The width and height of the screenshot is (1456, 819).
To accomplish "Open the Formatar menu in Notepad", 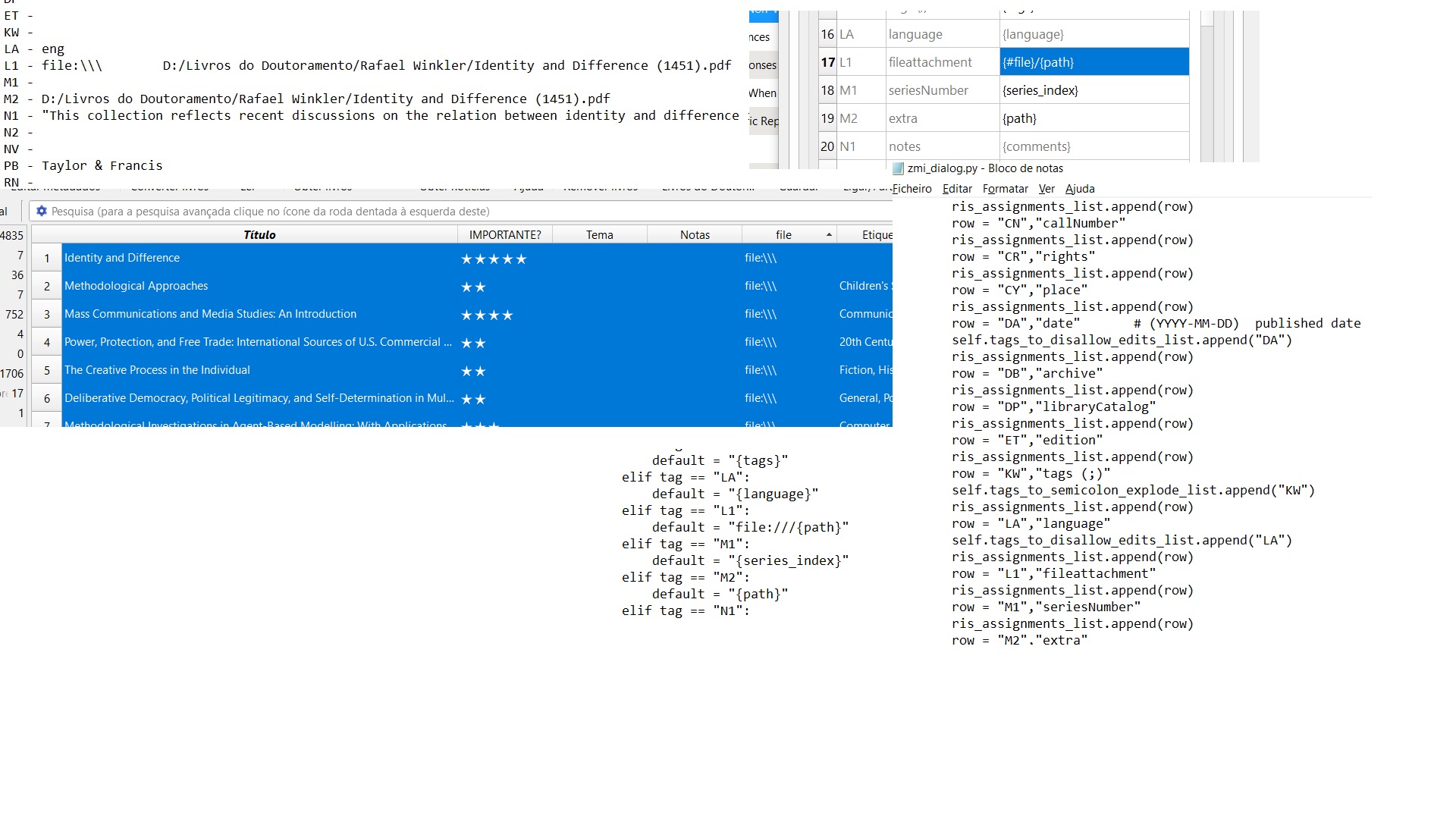I will [x=1005, y=189].
